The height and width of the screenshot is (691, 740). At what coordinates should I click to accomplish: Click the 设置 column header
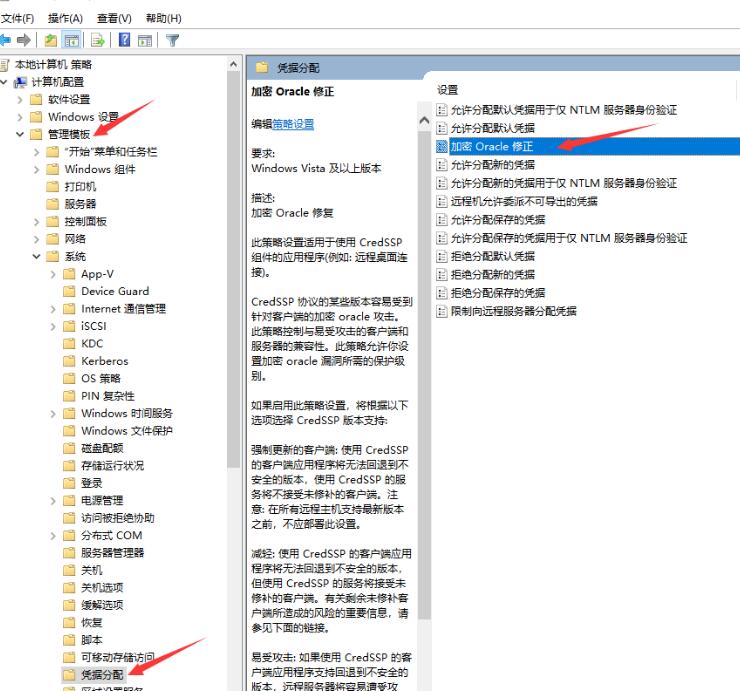[447, 90]
